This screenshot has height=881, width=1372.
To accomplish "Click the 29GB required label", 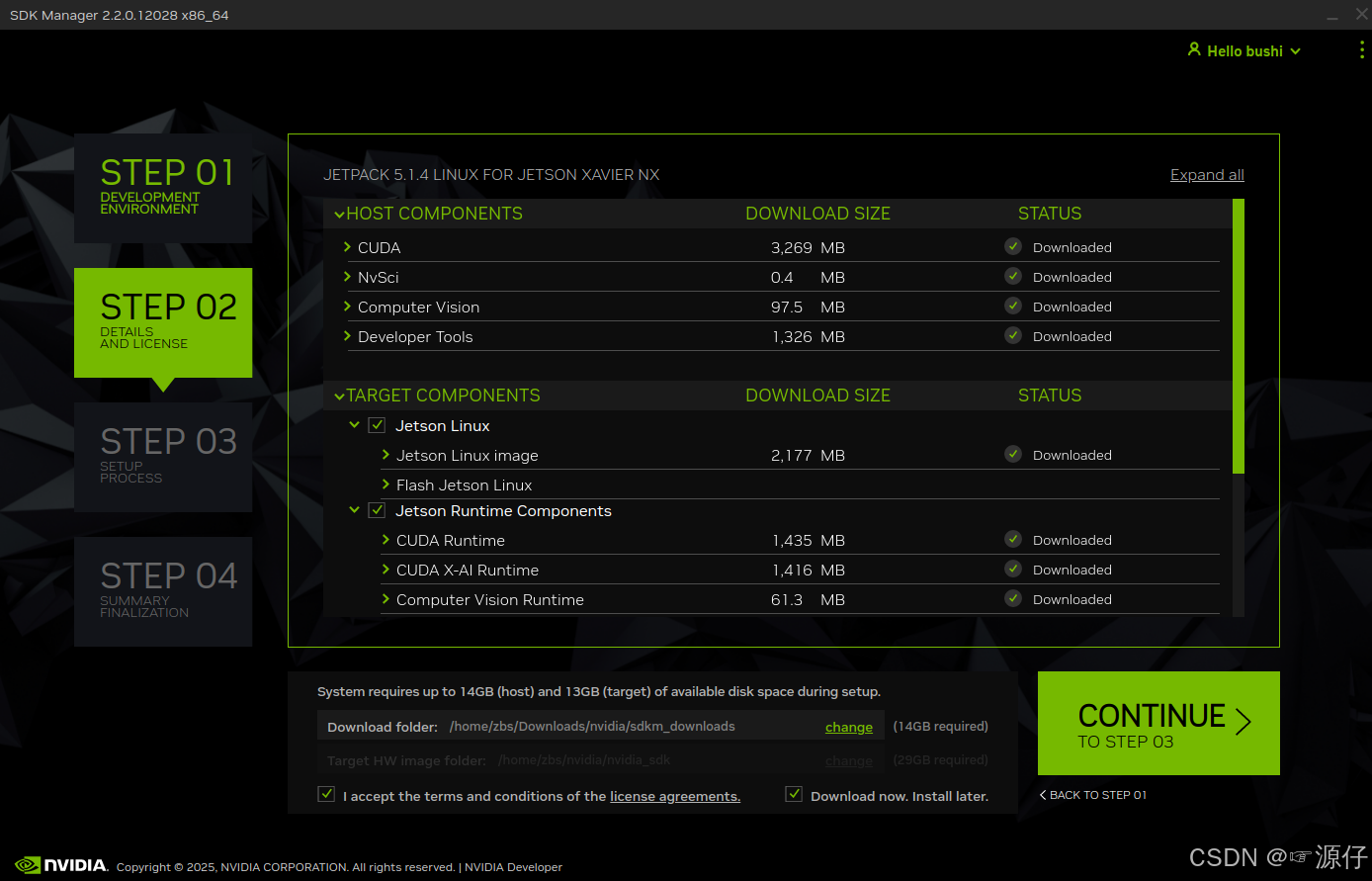I will tap(940, 759).
